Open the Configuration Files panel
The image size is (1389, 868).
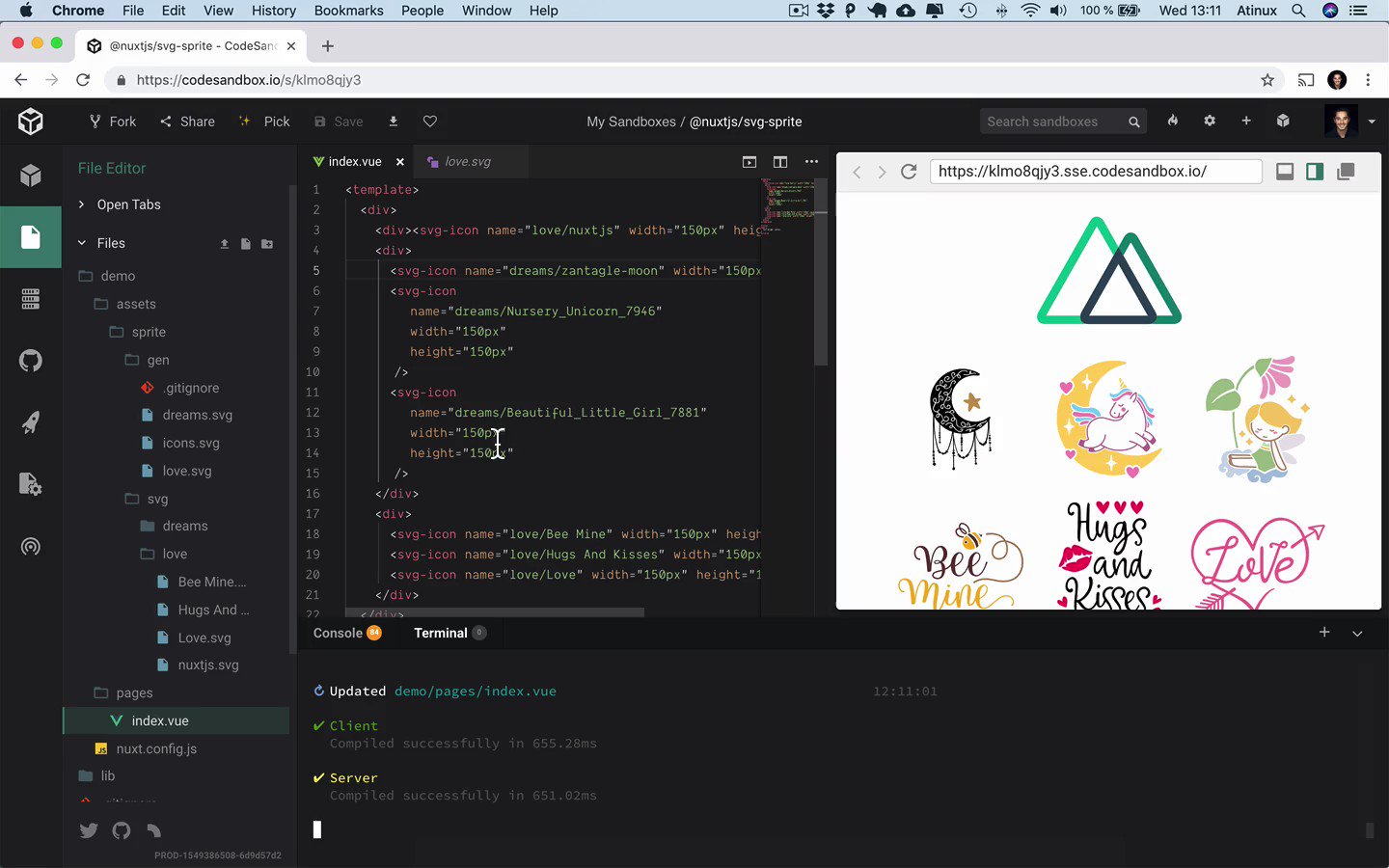coord(30,485)
